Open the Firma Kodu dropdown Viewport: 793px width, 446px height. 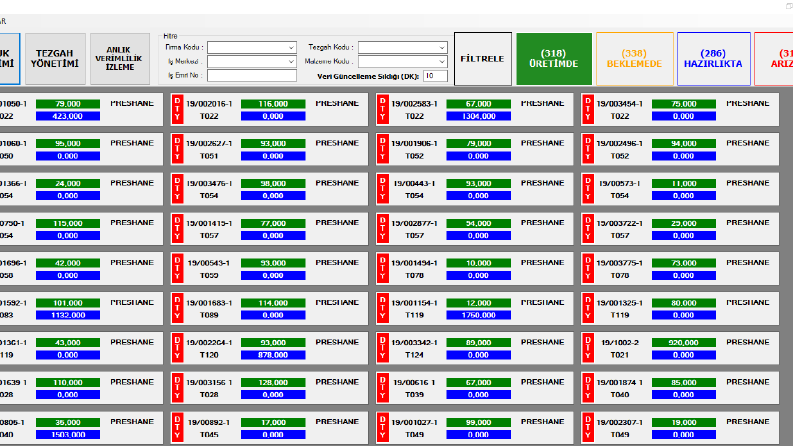point(252,48)
